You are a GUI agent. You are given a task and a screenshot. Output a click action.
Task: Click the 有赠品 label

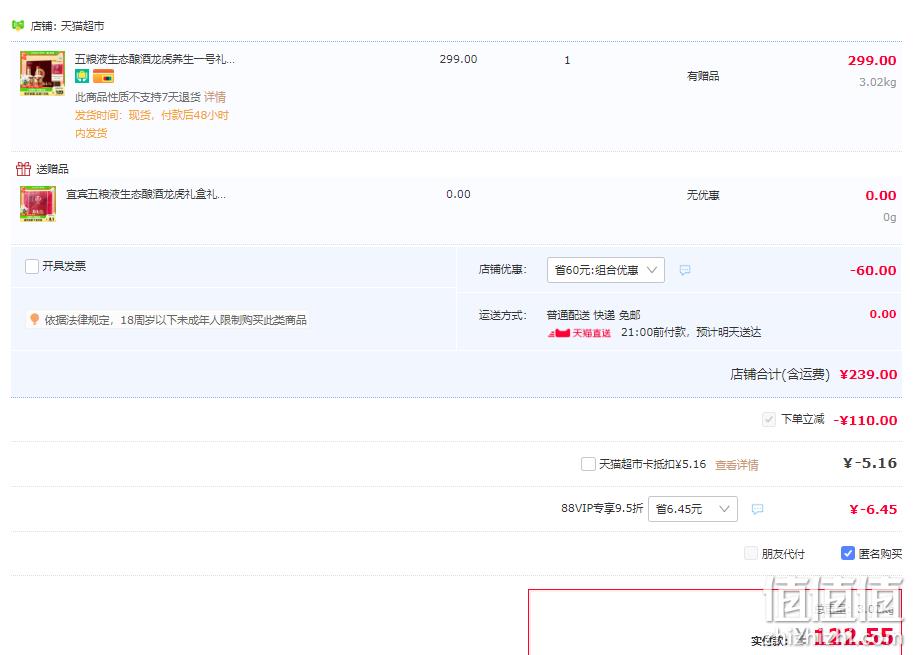tap(703, 76)
